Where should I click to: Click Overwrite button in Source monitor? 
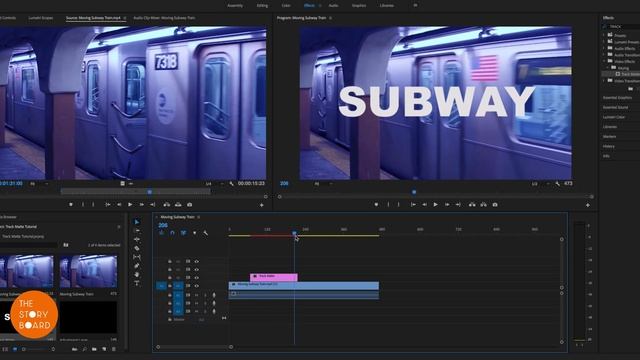click(178, 204)
